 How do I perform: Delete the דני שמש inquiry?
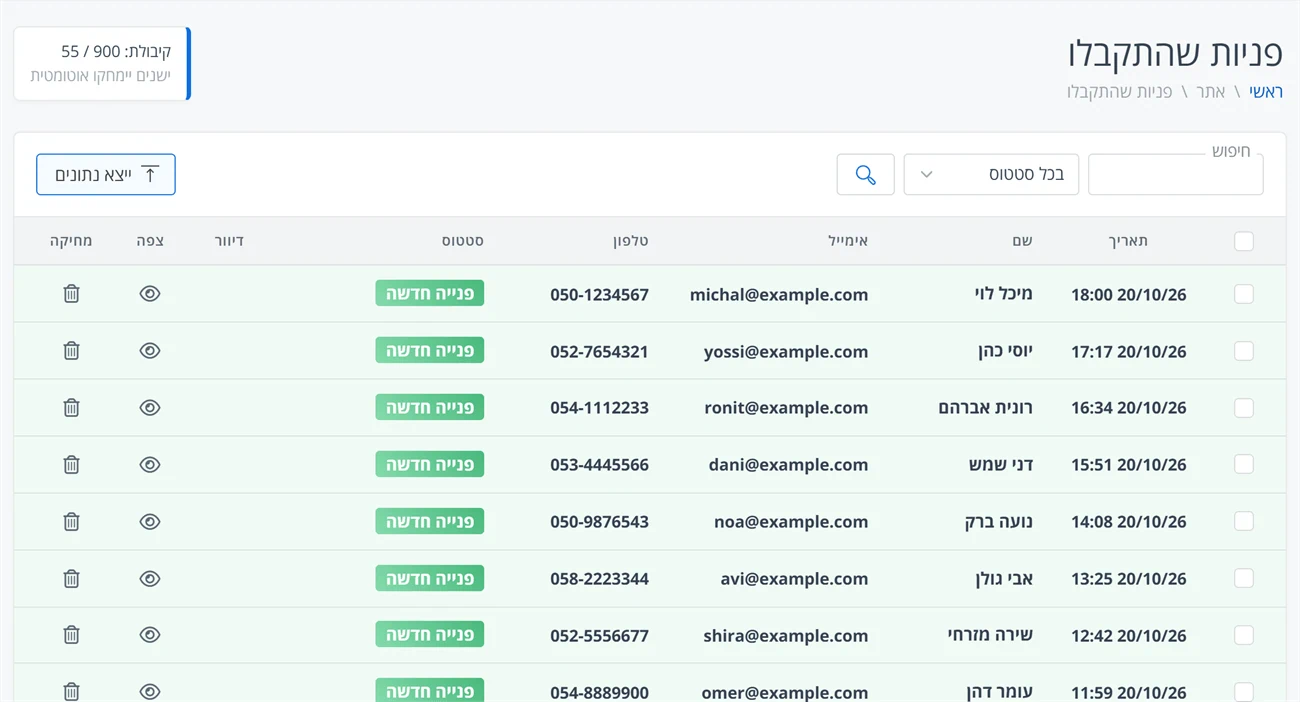click(71, 465)
